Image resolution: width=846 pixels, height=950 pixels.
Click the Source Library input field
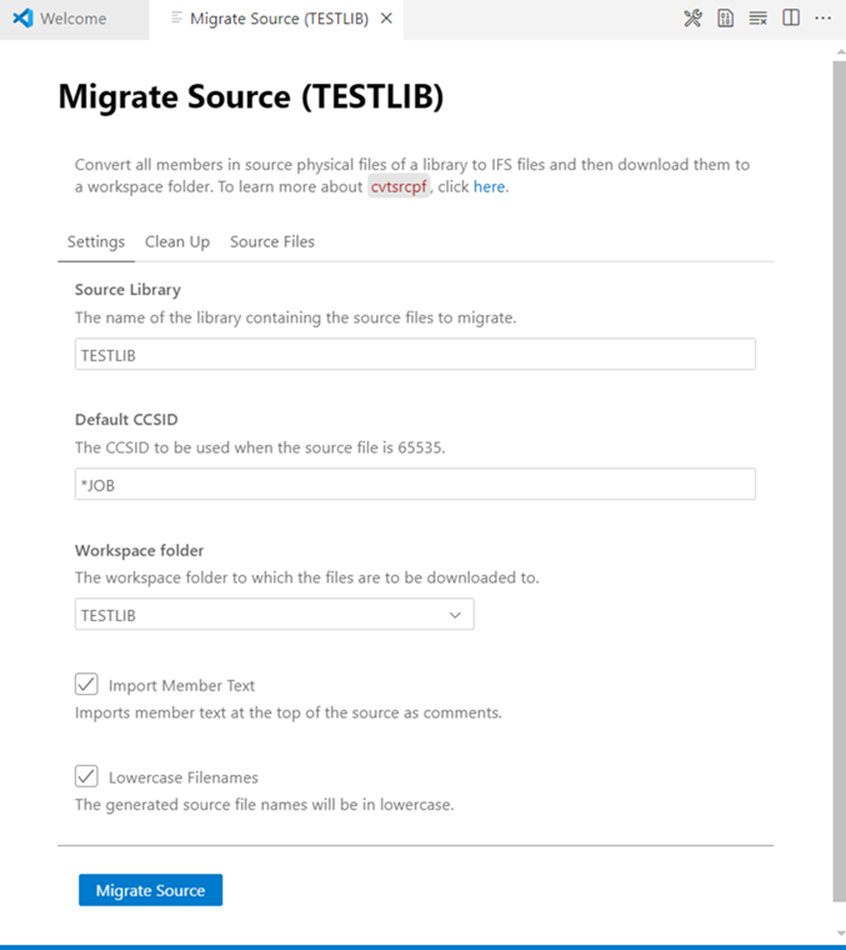(x=415, y=354)
